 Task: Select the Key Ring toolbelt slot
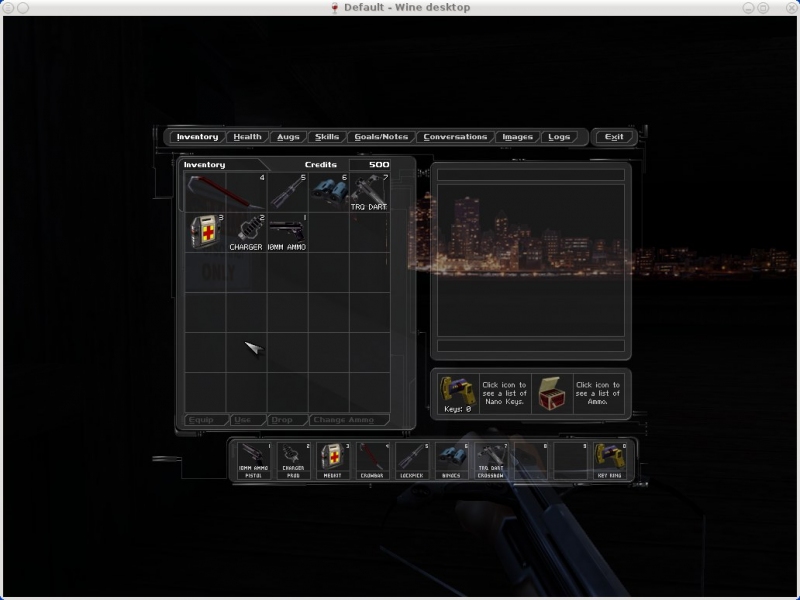pyautogui.click(x=609, y=460)
